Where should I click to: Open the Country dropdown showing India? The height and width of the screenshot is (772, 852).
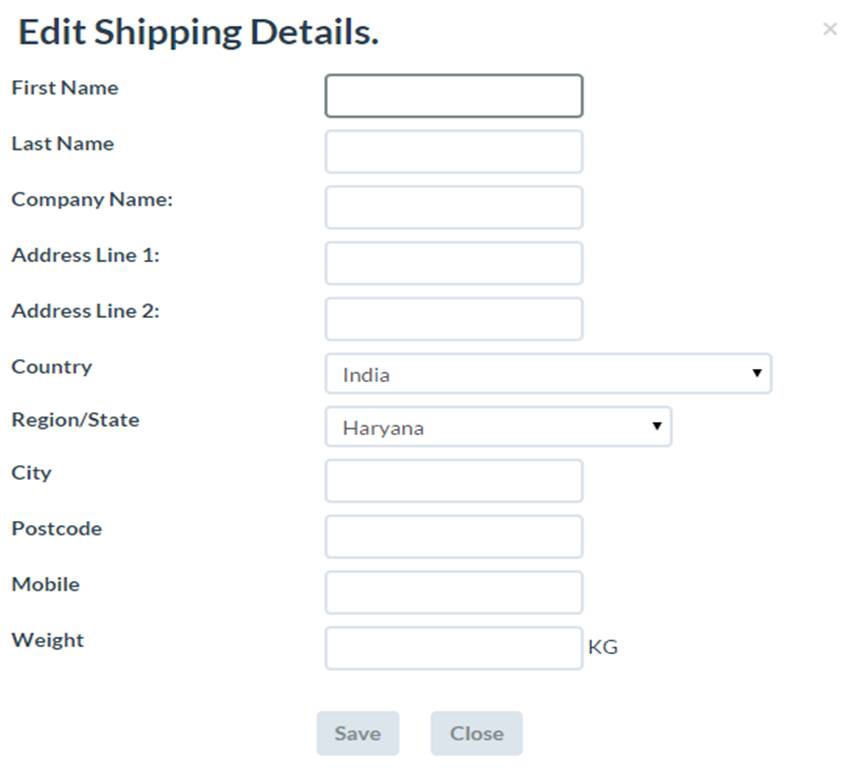point(547,374)
